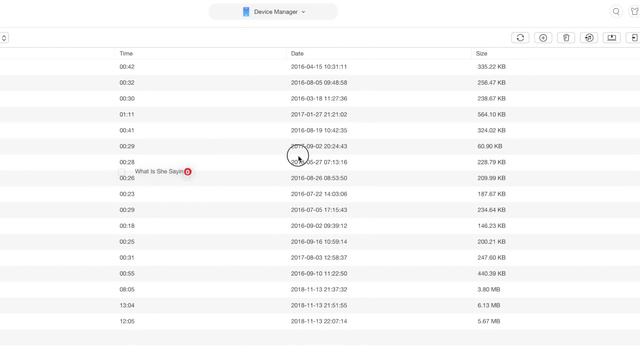Click size value 564.10 KB
The height and width of the screenshot is (360, 640).
[x=491, y=114]
